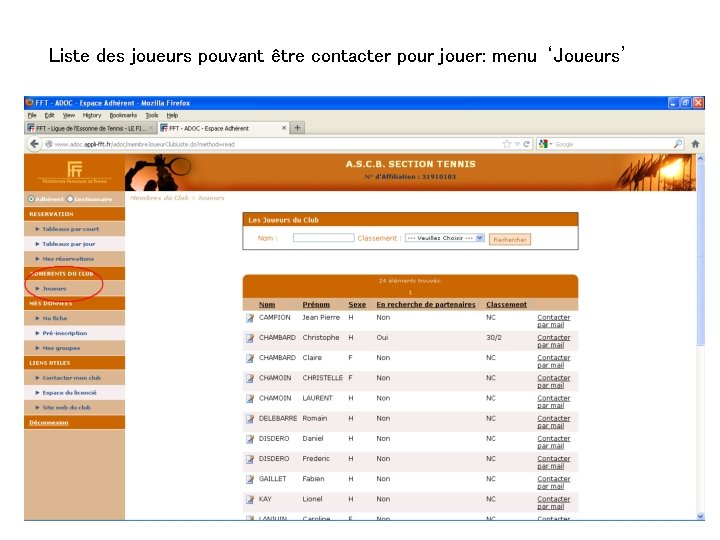The width and height of the screenshot is (720, 540).
Task: Click edit icon for CHAMBARD Christophe
Action: 250,338
